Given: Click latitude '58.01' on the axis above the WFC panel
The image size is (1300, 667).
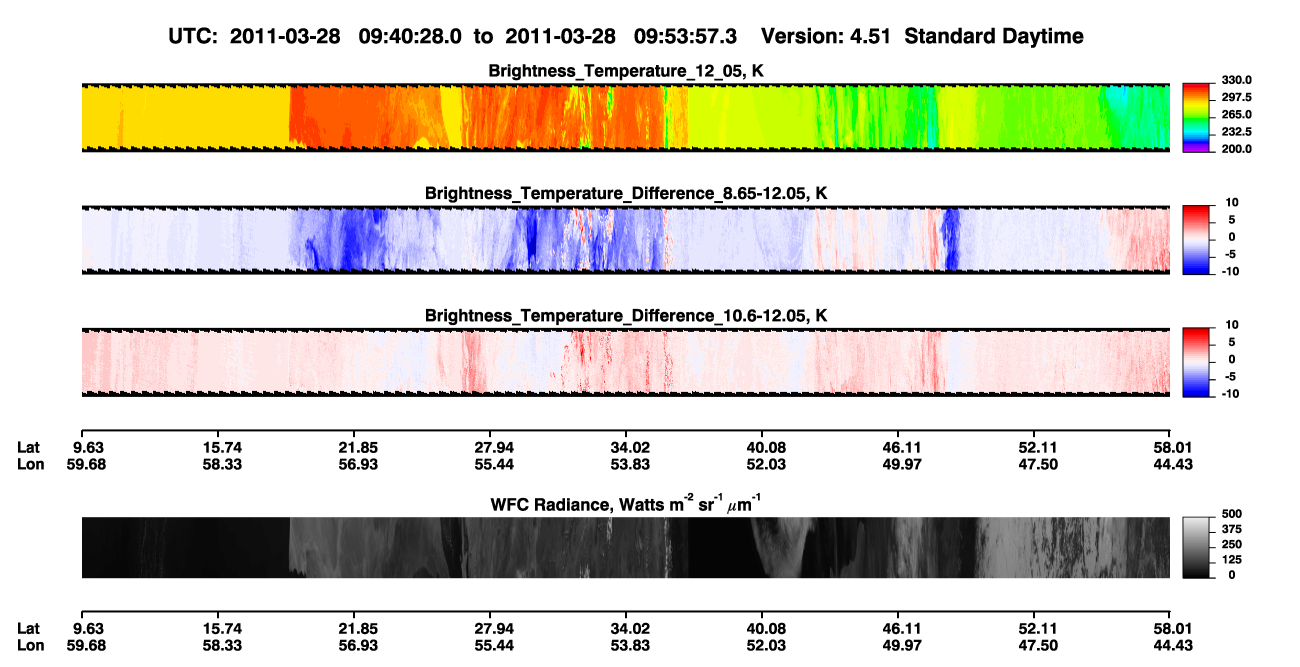Looking at the screenshot, I should pos(1171,447).
